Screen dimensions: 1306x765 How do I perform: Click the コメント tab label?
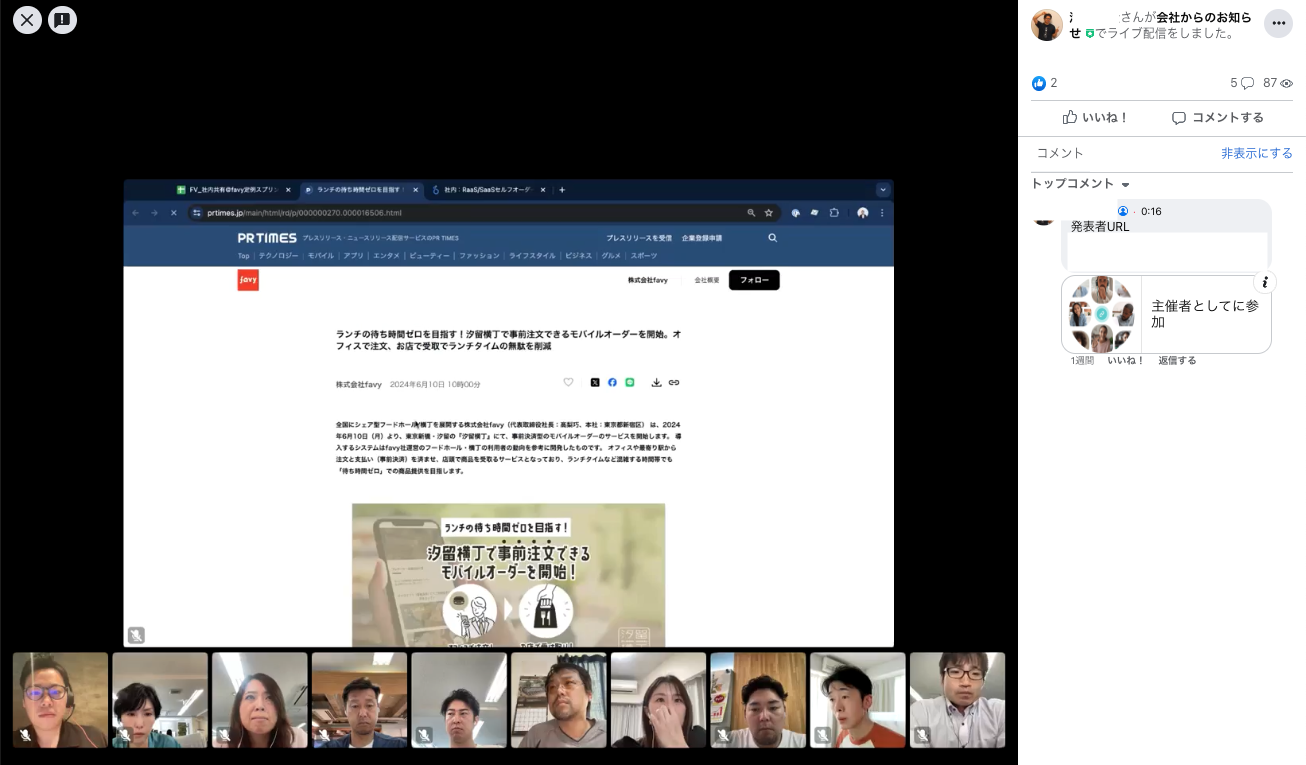point(1060,153)
